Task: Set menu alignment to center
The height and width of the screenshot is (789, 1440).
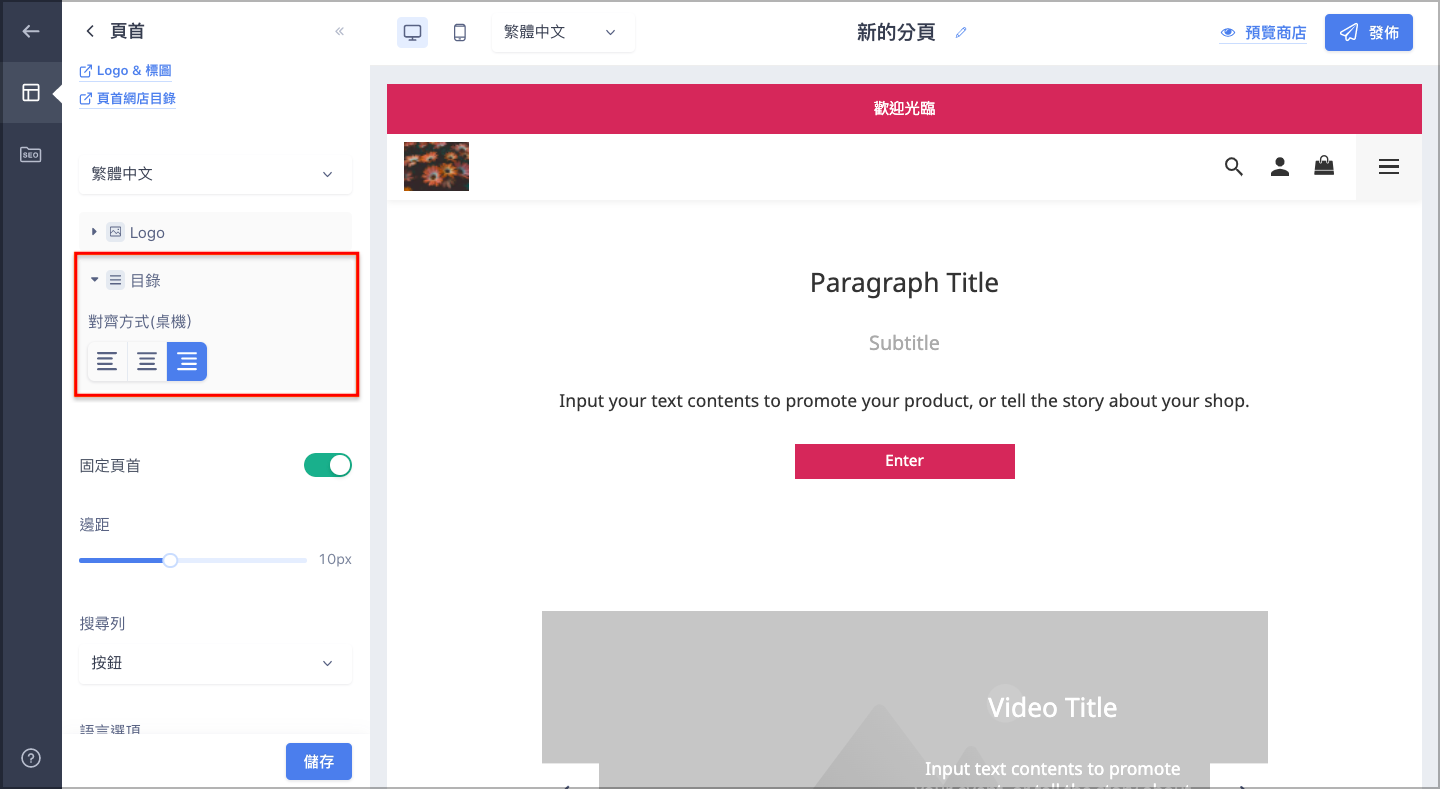Action: pyautogui.click(x=147, y=362)
